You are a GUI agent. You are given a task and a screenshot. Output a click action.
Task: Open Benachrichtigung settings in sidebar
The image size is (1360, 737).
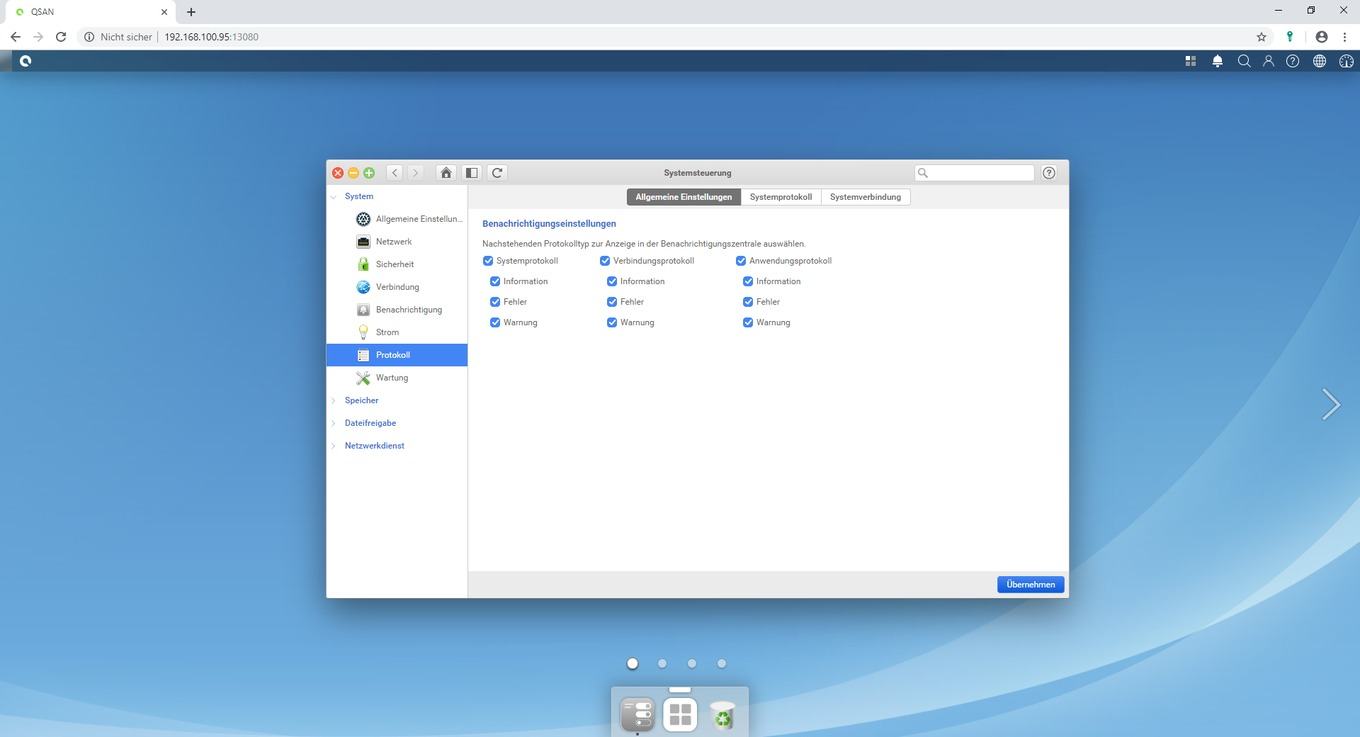pyautogui.click(x=397, y=310)
